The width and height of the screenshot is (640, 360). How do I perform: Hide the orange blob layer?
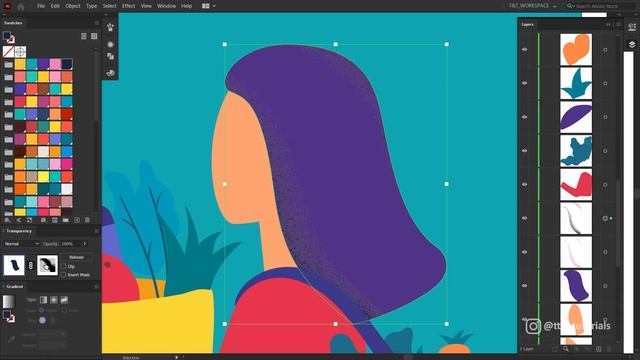pyautogui.click(x=524, y=49)
